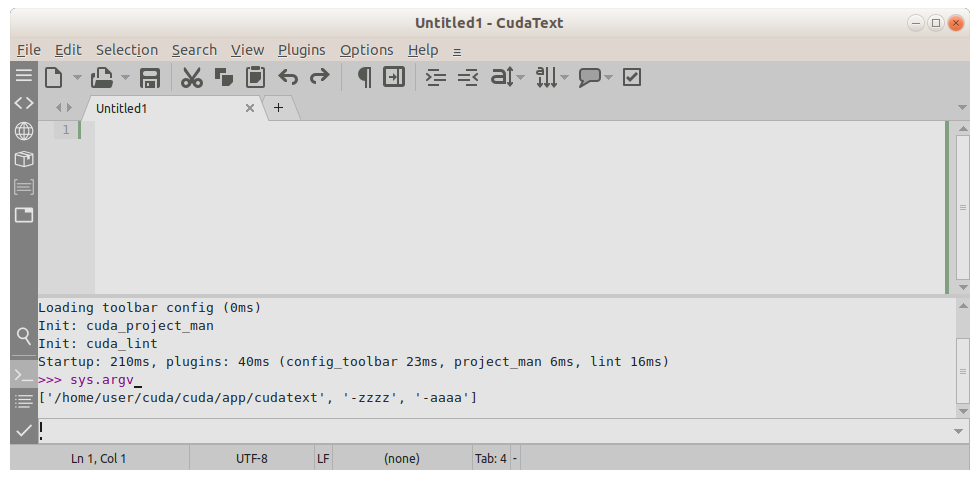The height and width of the screenshot is (480, 980).
Task: Open the tab list dropdown arrow
Action: coord(962,108)
